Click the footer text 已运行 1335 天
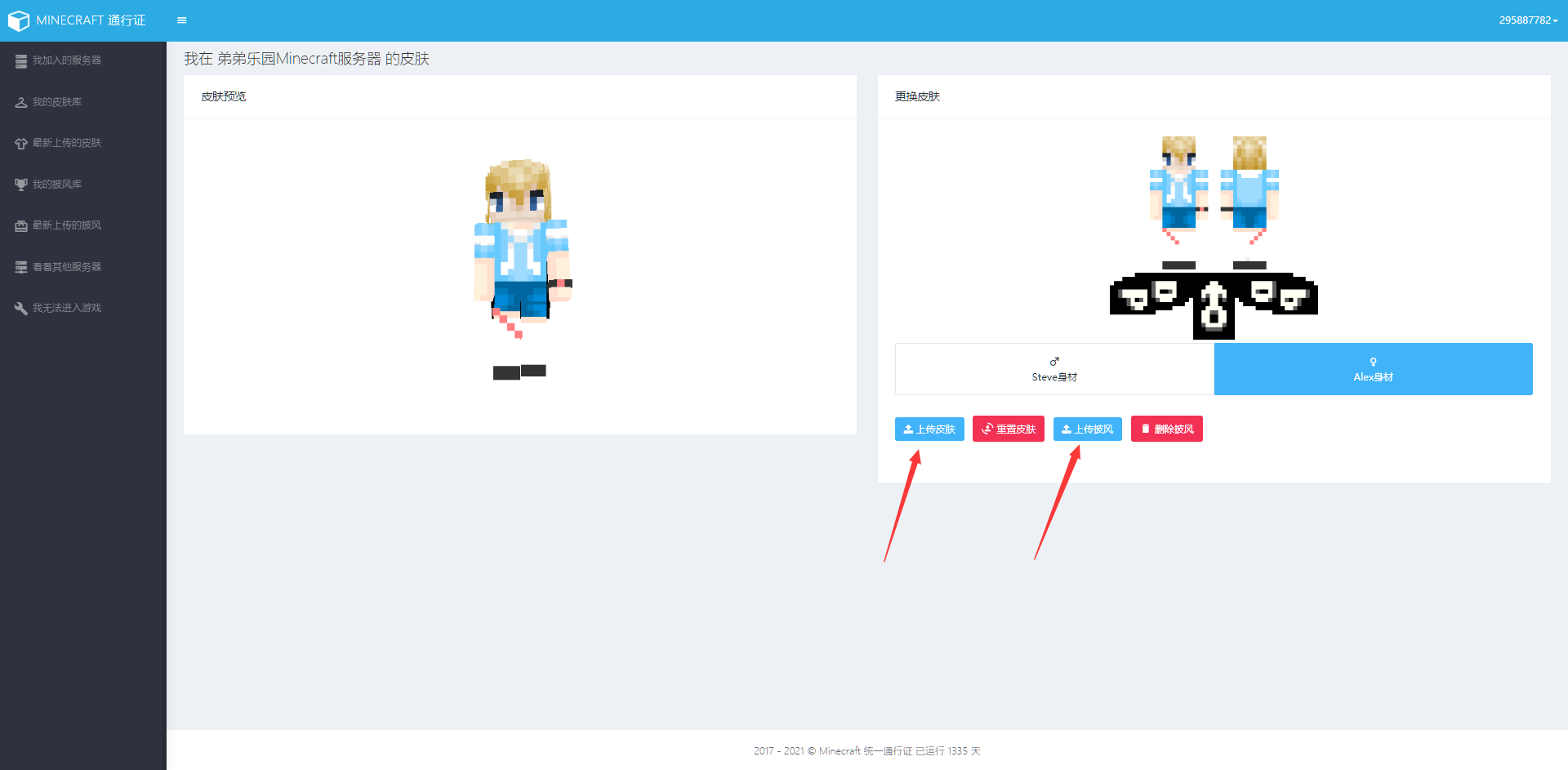This screenshot has width=1568, height=770. point(947,751)
